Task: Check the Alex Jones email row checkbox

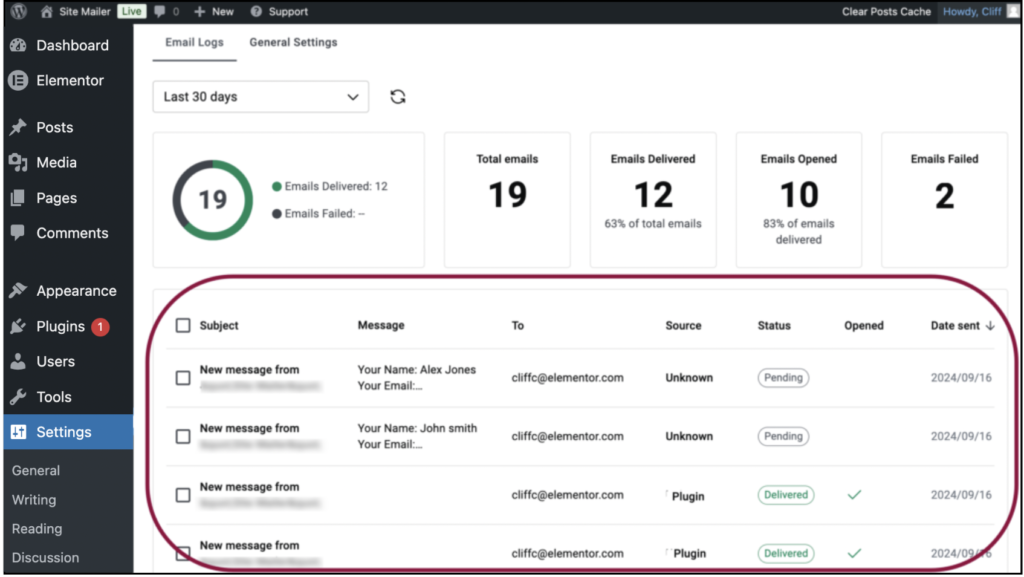Action: 183,378
